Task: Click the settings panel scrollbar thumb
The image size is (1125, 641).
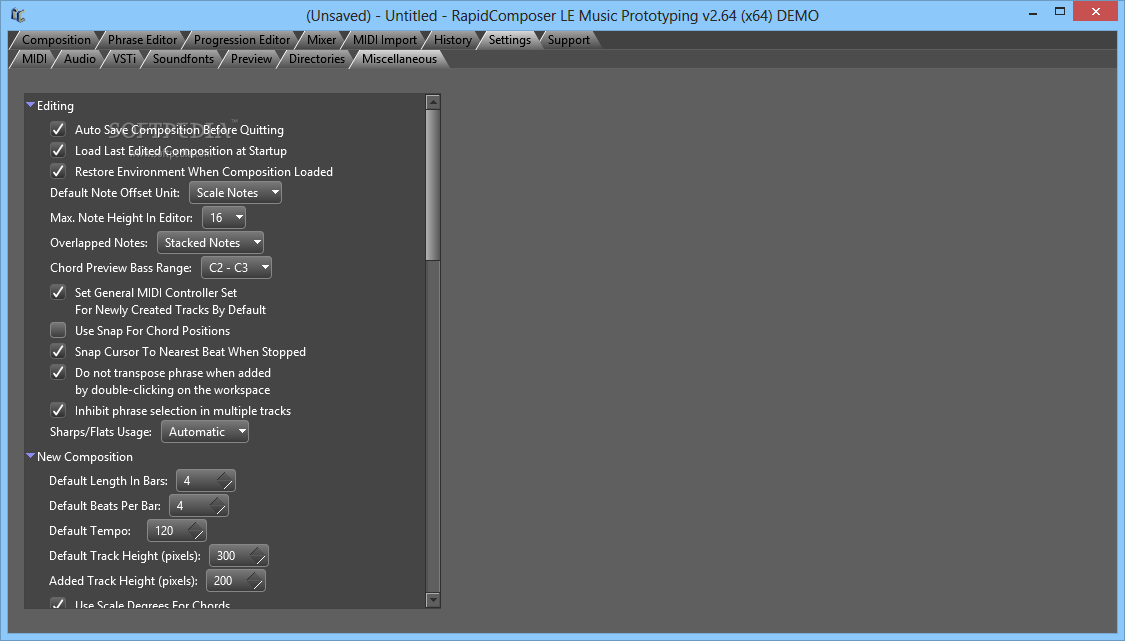Action: [433, 185]
